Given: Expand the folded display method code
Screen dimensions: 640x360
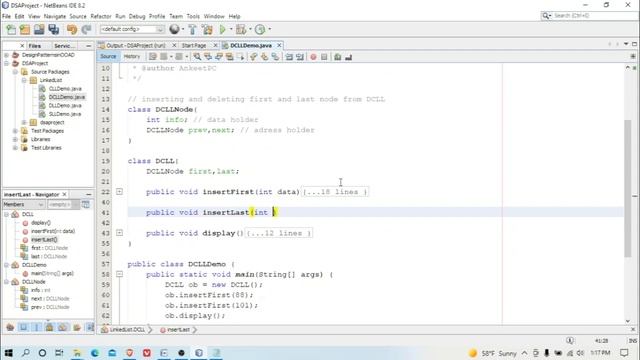Looking at the screenshot, I should (x=119, y=233).
